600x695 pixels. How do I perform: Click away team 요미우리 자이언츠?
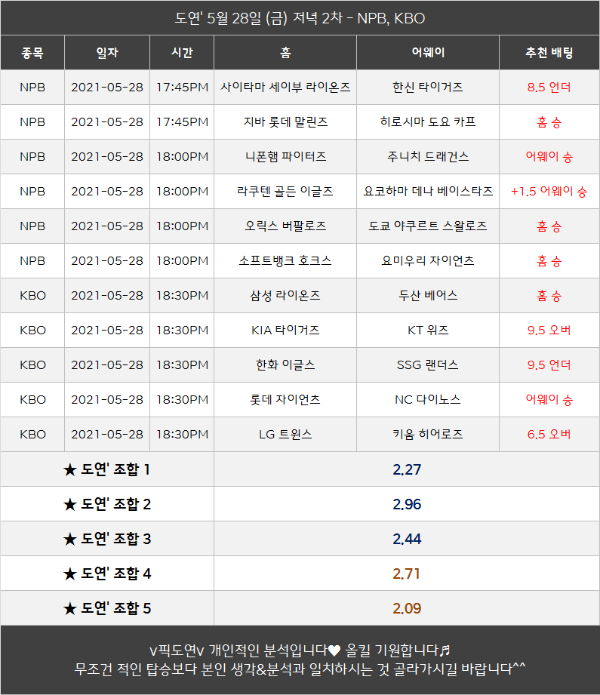point(428,261)
